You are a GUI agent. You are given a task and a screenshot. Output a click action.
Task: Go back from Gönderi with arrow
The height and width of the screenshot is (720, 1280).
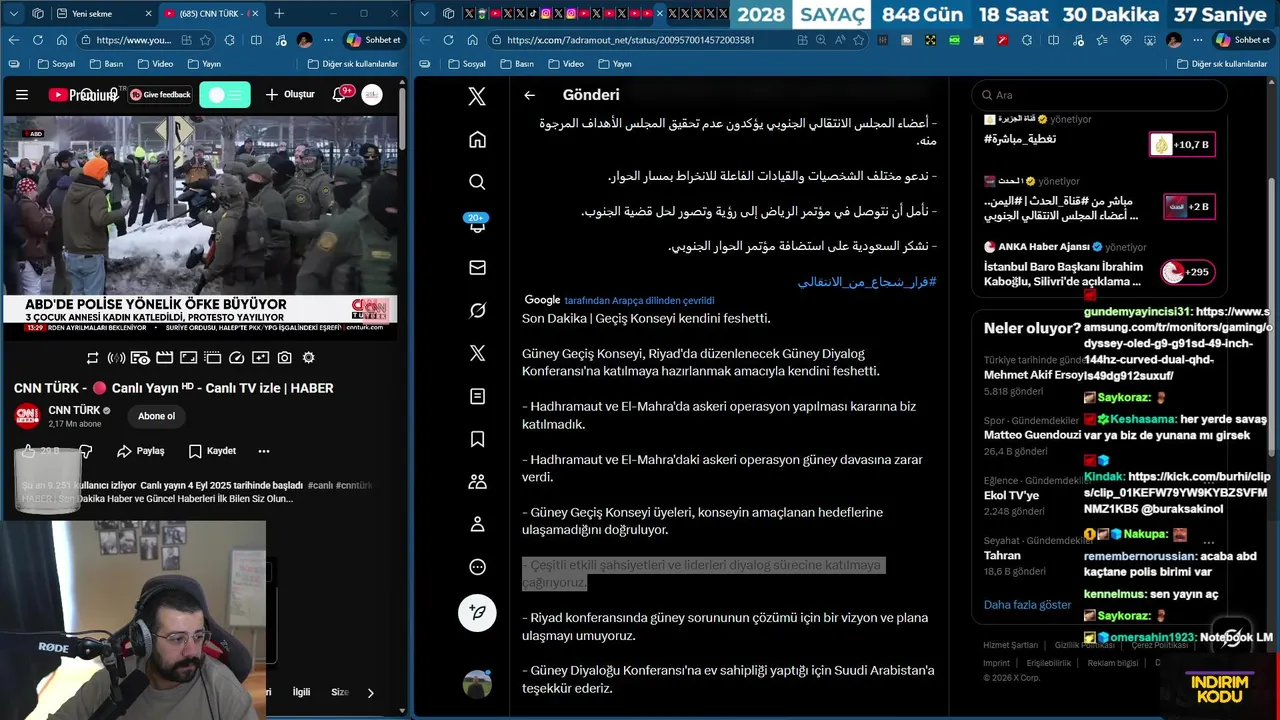click(x=530, y=95)
